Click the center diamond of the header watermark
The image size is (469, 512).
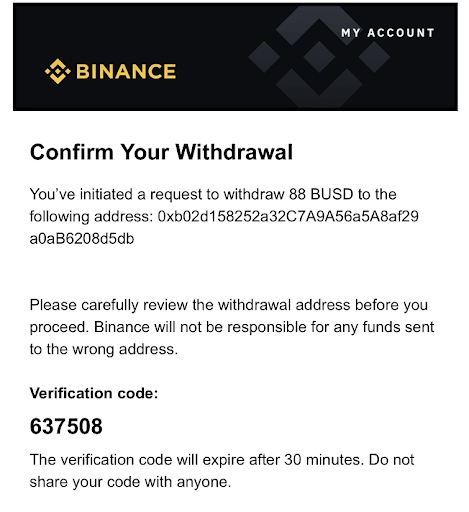pos(319,57)
